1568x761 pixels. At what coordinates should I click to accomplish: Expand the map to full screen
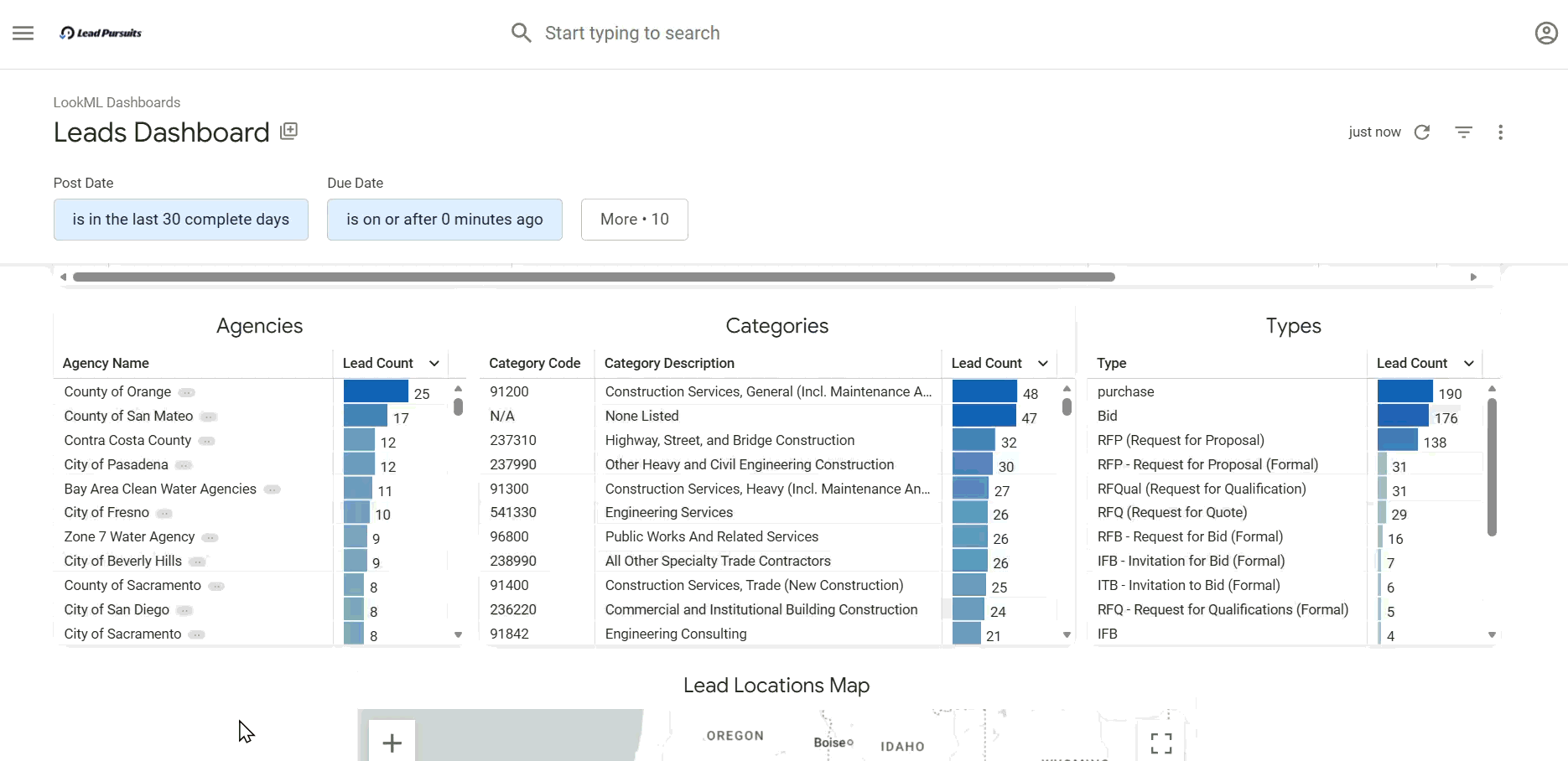[x=1161, y=743]
